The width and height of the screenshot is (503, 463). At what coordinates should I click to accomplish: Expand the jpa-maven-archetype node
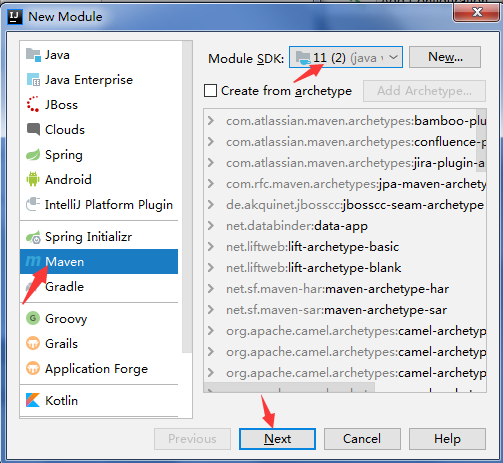[x=210, y=184]
